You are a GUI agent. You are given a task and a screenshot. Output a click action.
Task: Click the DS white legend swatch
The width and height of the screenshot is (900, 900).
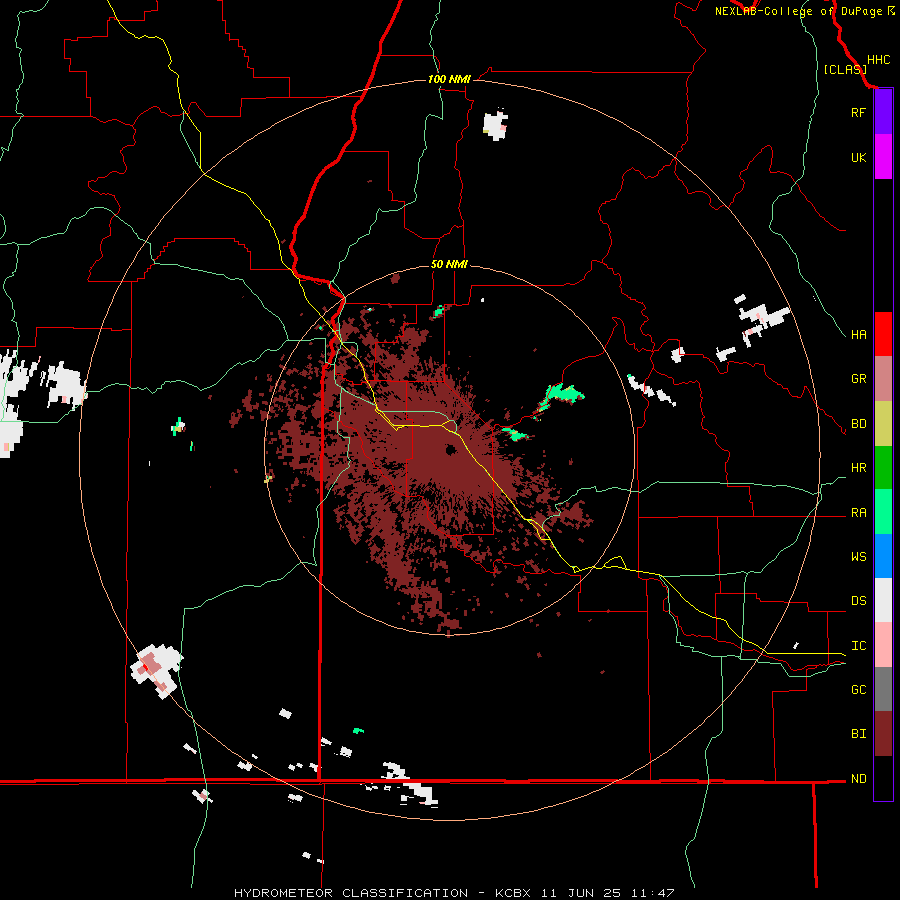click(883, 600)
